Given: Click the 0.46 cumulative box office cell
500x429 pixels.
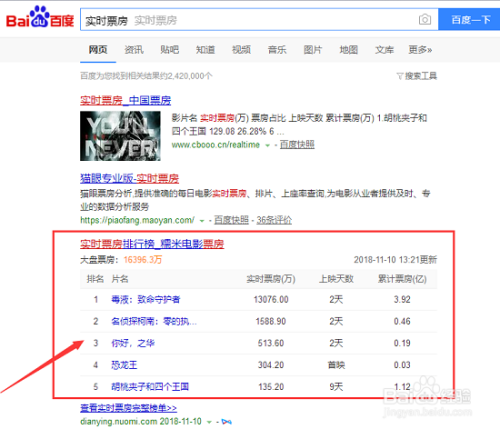Looking at the screenshot, I should click(x=402, y=321).
